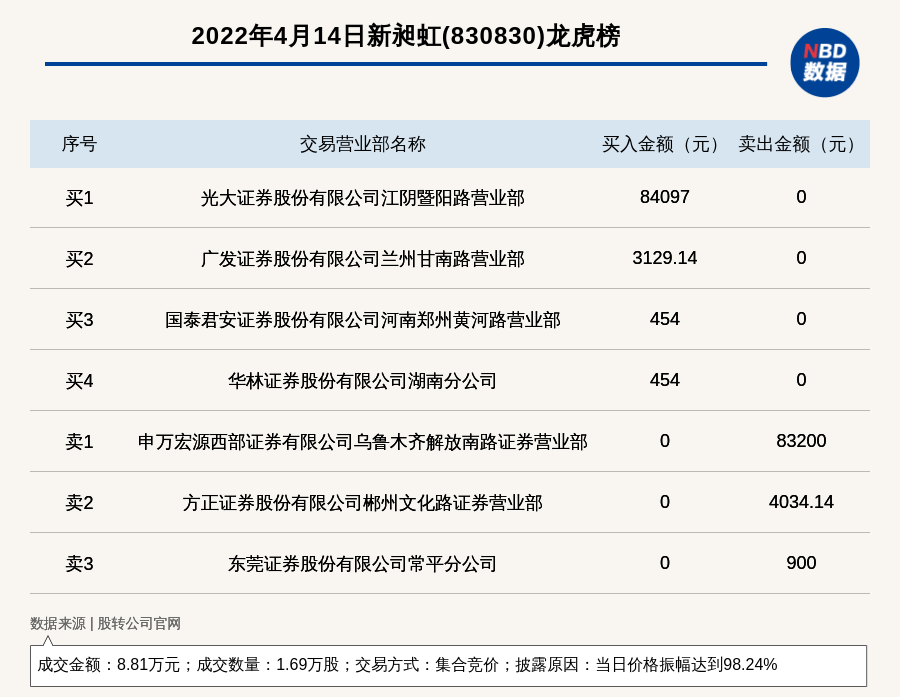Click the buy amount 0 in 卖2 row
The height and width of the screenshot is (697, 900).
[x=665, y=501]
